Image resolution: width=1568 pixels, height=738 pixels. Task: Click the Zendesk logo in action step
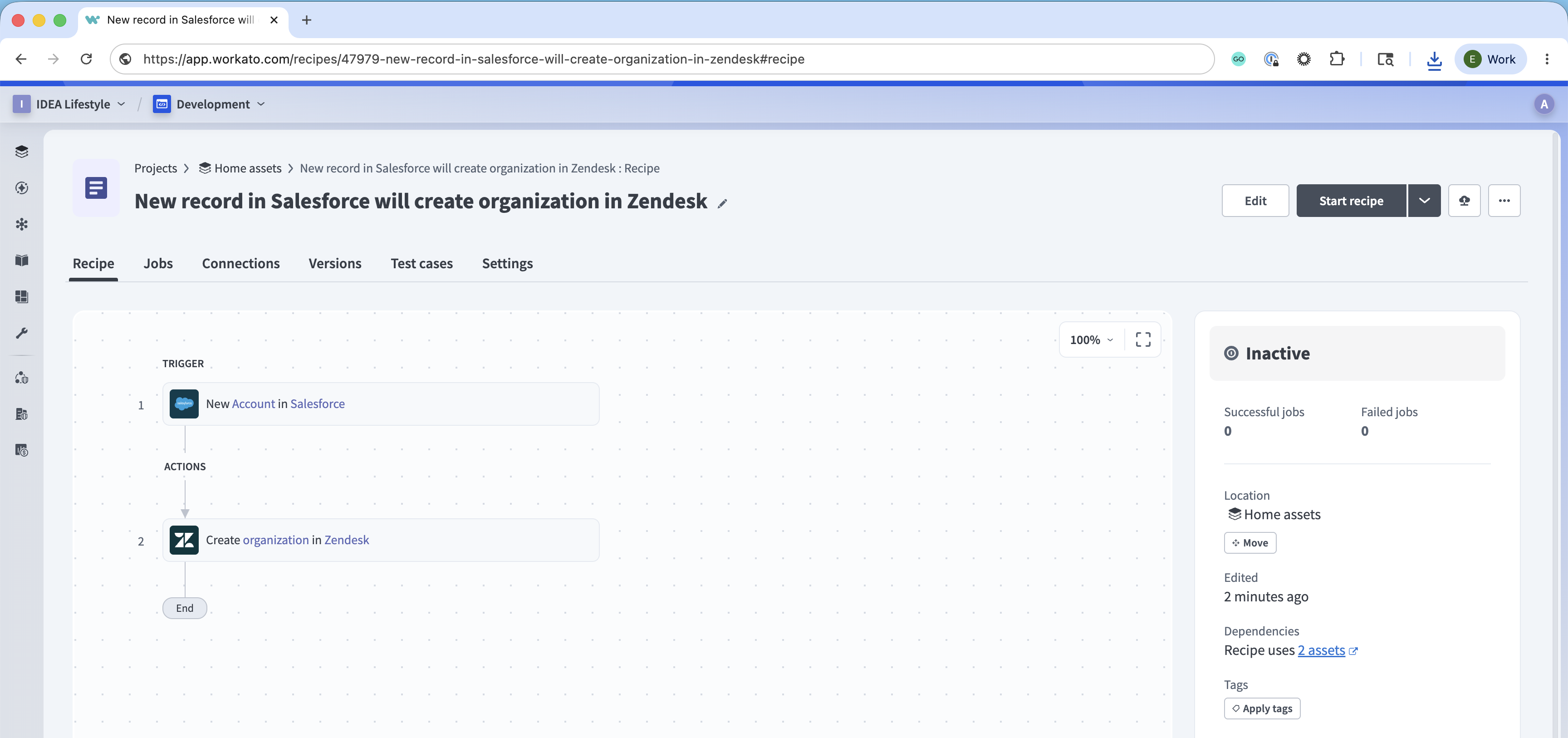pos(184,540)
